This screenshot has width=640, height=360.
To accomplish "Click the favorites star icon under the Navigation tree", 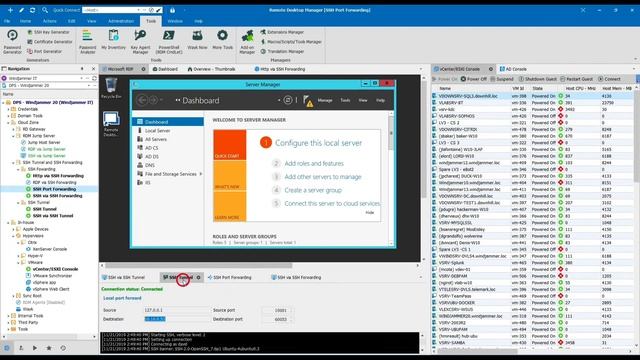I will coord(49,348).
